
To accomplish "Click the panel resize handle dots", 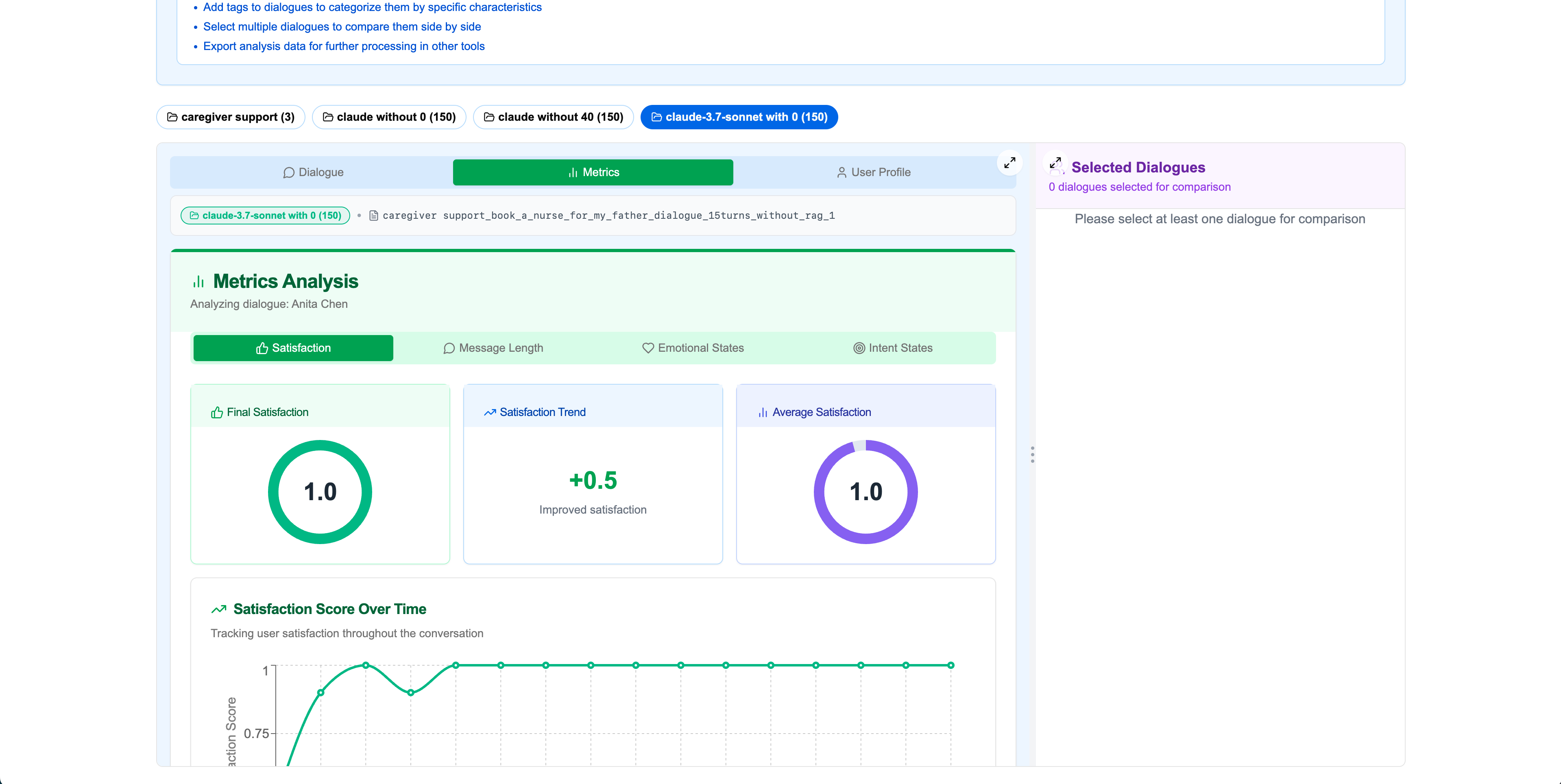I will pos(1032,454).
